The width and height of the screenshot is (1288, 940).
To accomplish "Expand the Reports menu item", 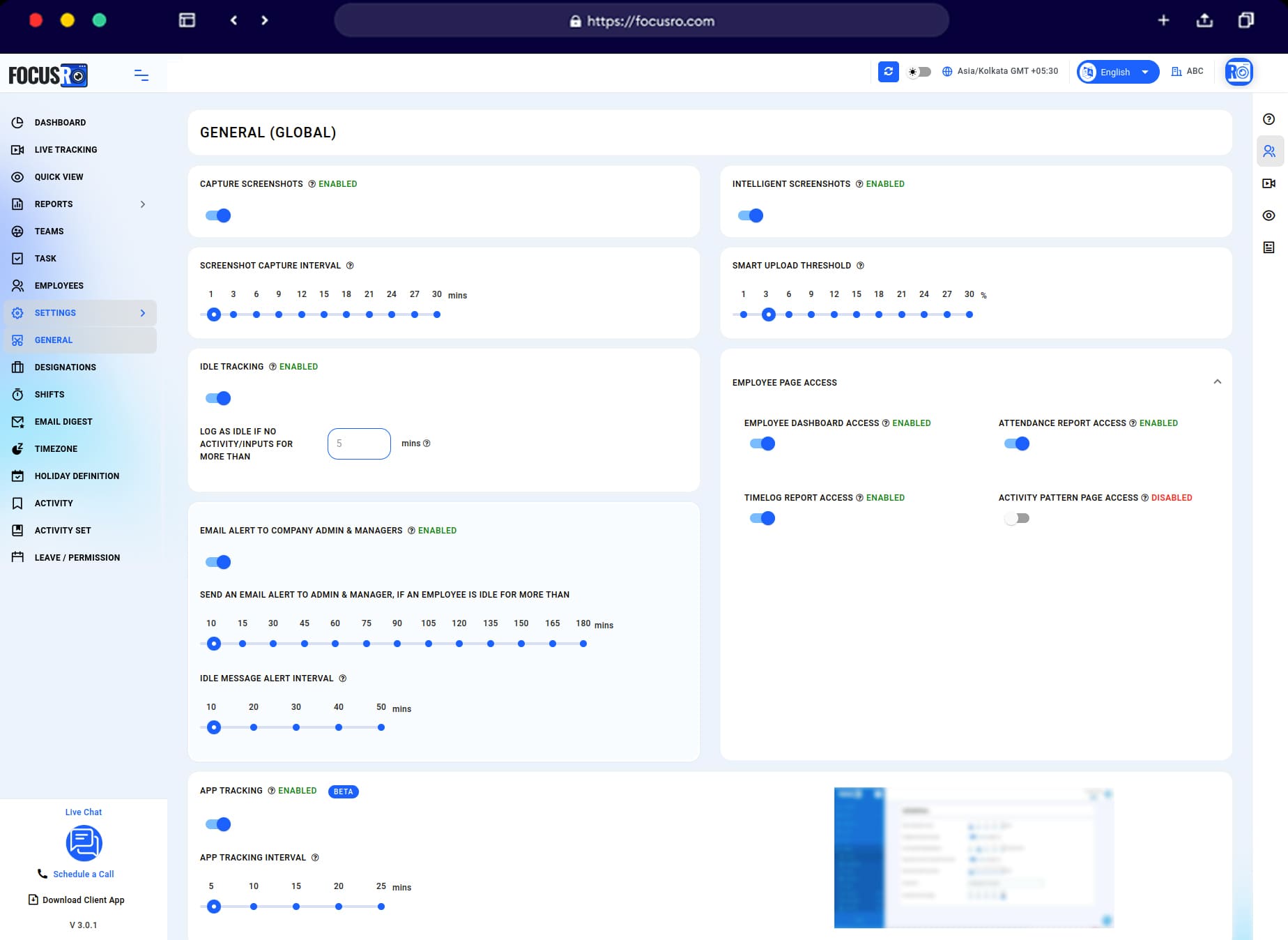I will click(x=144, y=204).
